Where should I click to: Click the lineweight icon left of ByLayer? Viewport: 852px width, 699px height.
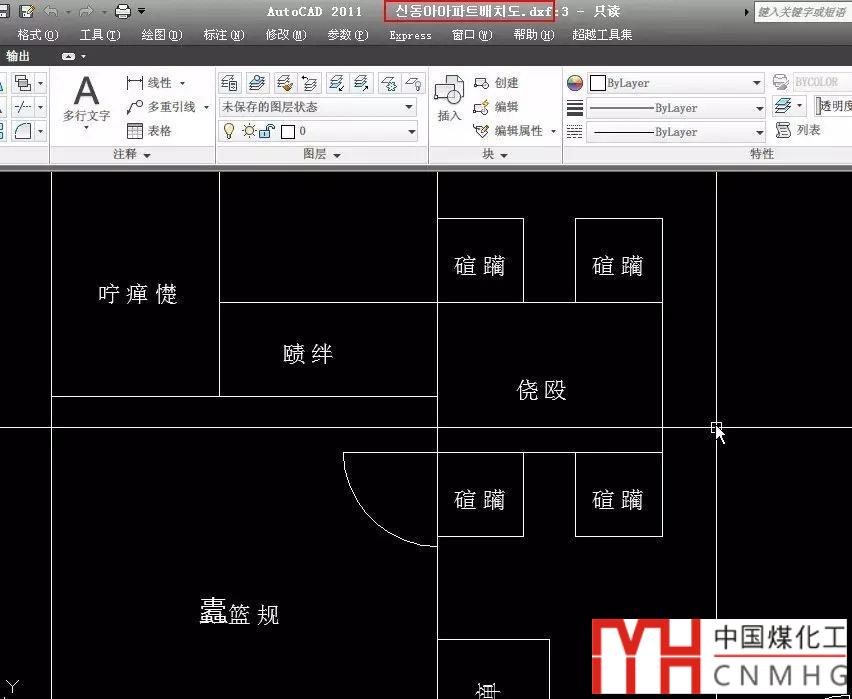(x=575, y=108)
